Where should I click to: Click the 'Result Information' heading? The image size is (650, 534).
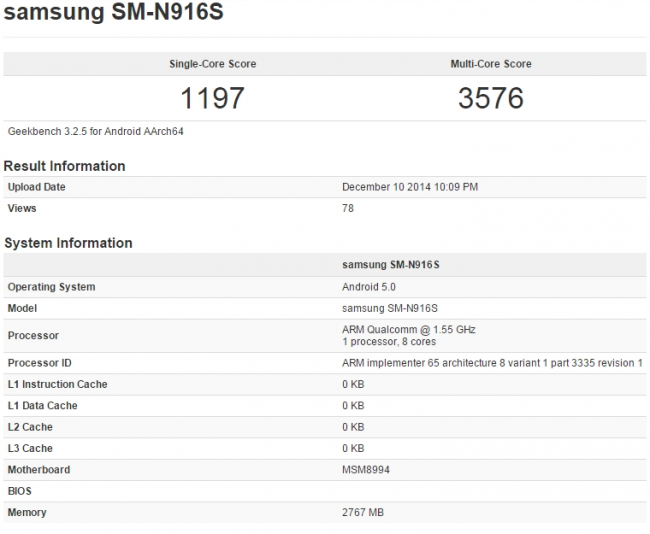click(64, 166)
